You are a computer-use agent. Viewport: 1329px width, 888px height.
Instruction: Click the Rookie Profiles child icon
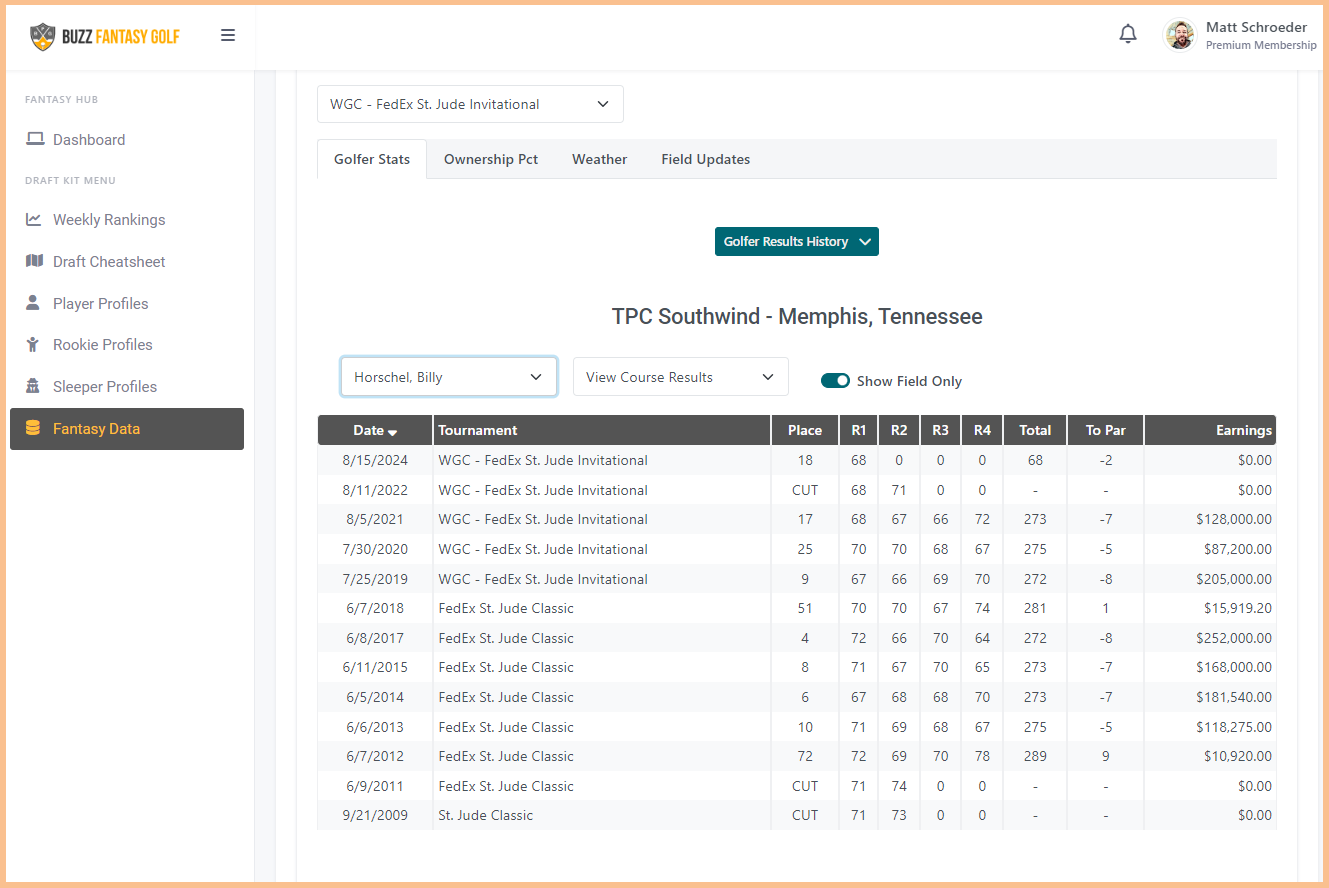point(33,344)
